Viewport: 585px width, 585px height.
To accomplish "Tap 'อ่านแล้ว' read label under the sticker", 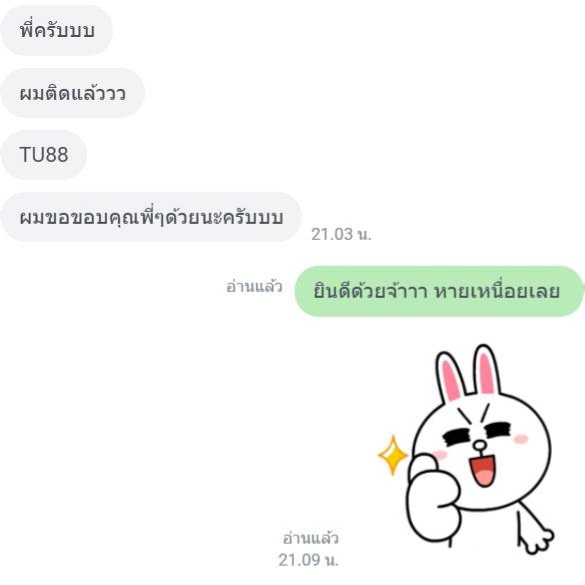I will click(x=310, y=538).
